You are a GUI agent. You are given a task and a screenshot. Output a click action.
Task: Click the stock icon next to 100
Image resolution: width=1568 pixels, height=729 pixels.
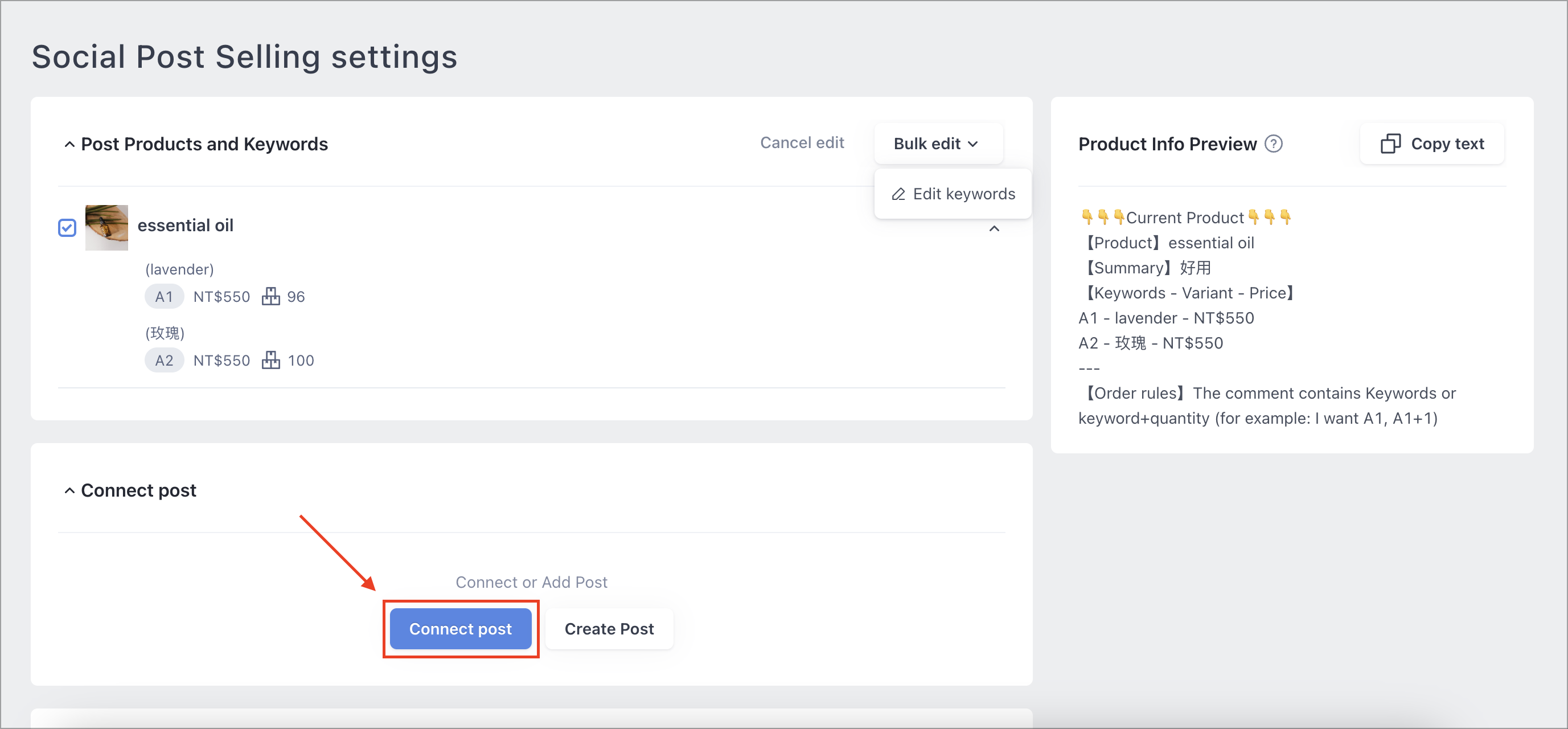coord(270,360)
